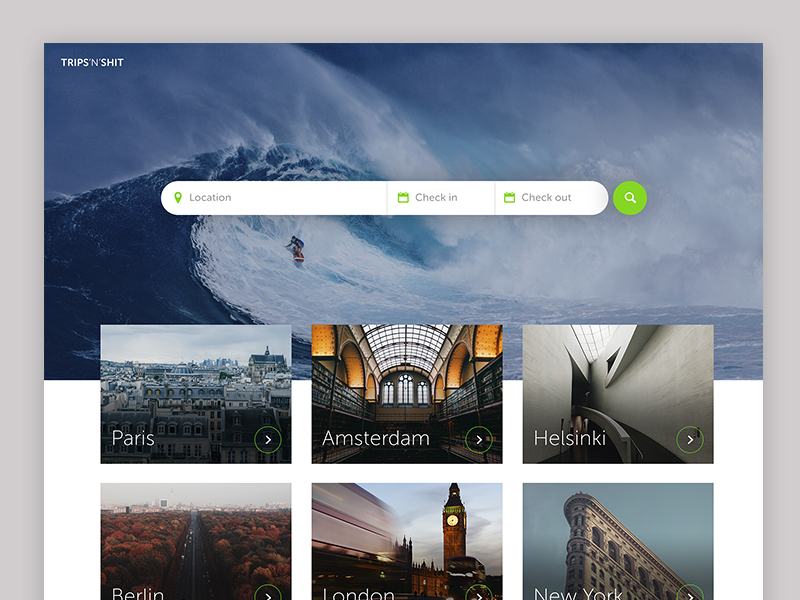The image size is (800, 600).
Task: Click the arrow circle on Paris card
Action: [x=268, y=439]
